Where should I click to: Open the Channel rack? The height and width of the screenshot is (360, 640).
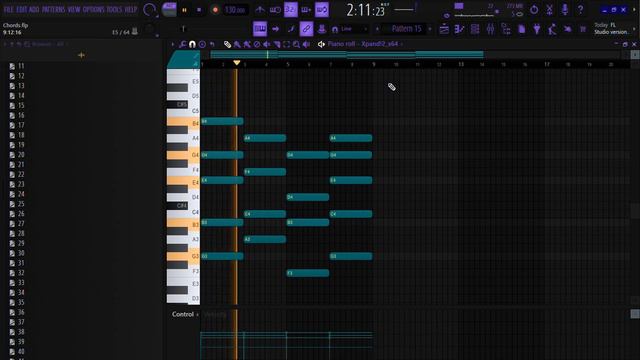point(475,29)
